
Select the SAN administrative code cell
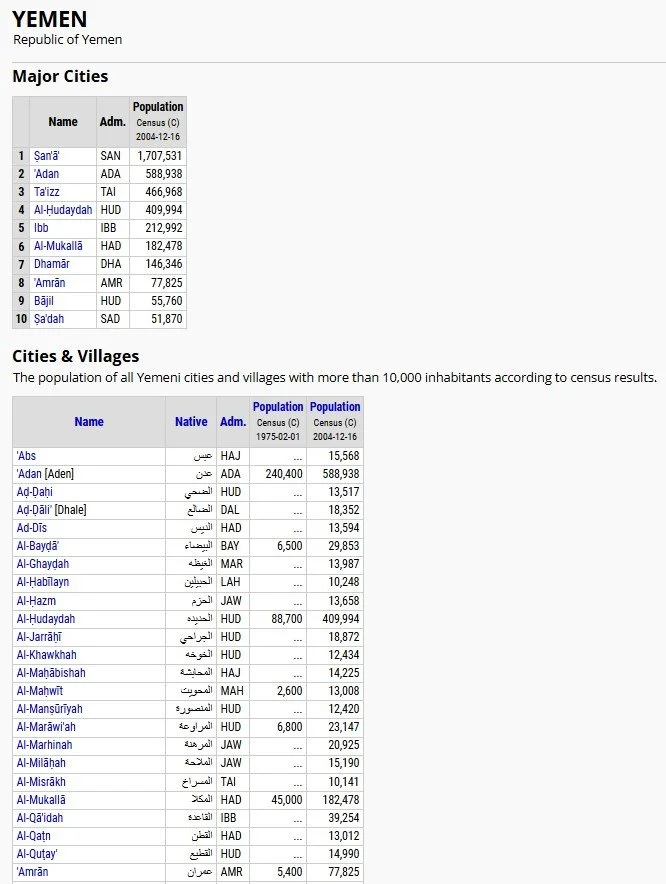pos(111,156)
